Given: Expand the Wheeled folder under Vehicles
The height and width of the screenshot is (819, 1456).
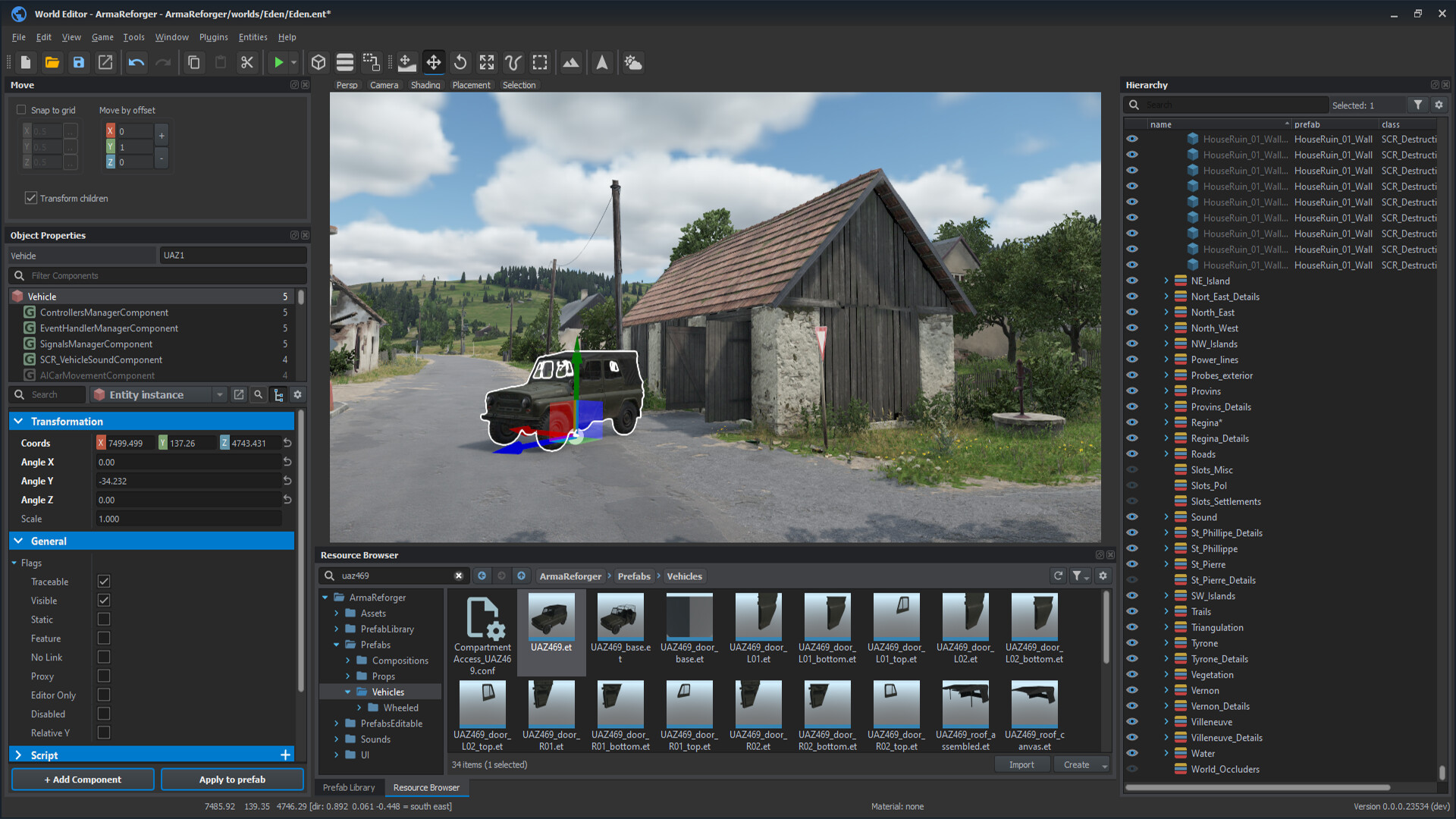Looking at the screenshot, I should pyautogui.click(x=360, y=707).
